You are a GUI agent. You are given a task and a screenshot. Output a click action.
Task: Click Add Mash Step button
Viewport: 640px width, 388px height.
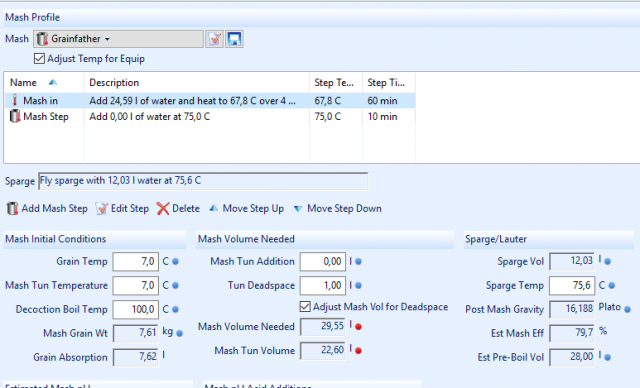[x=47, y=208]
